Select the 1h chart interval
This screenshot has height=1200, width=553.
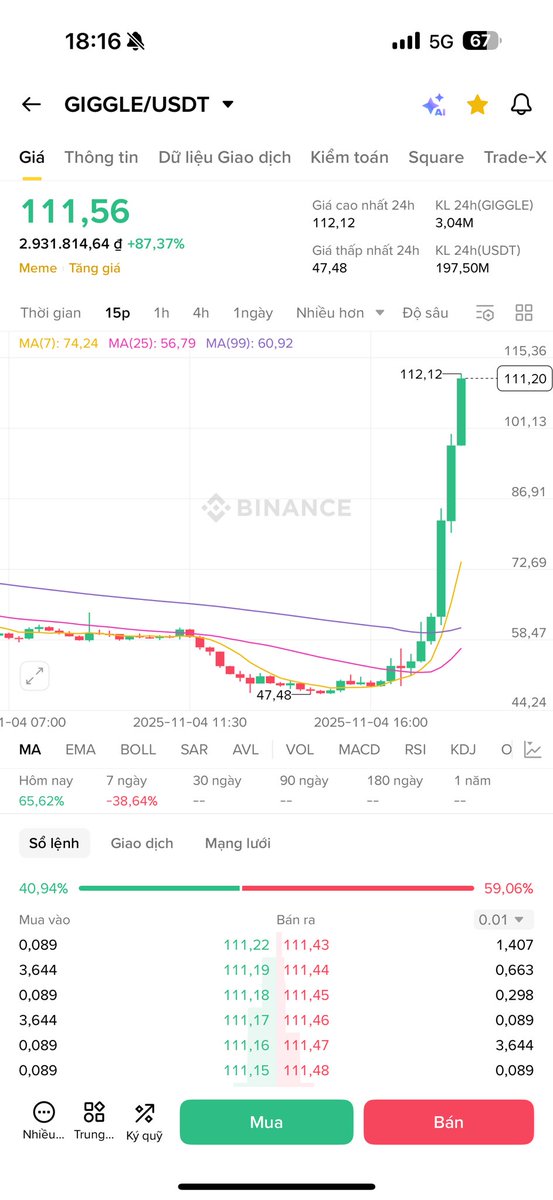pyautogui.click(x=161, y=313)
